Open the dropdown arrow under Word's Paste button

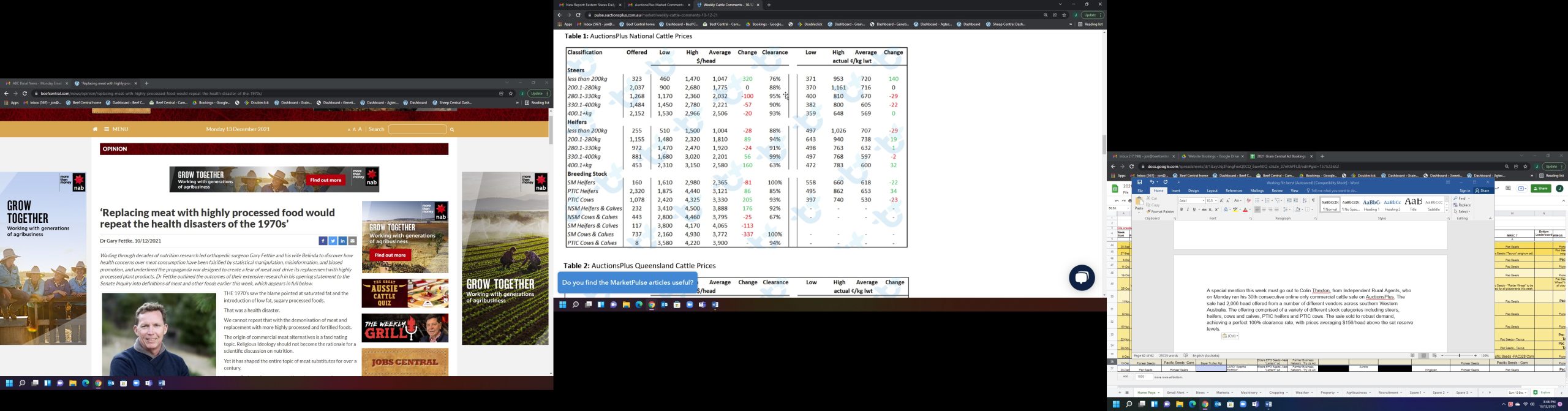(x=1139, y=211)
